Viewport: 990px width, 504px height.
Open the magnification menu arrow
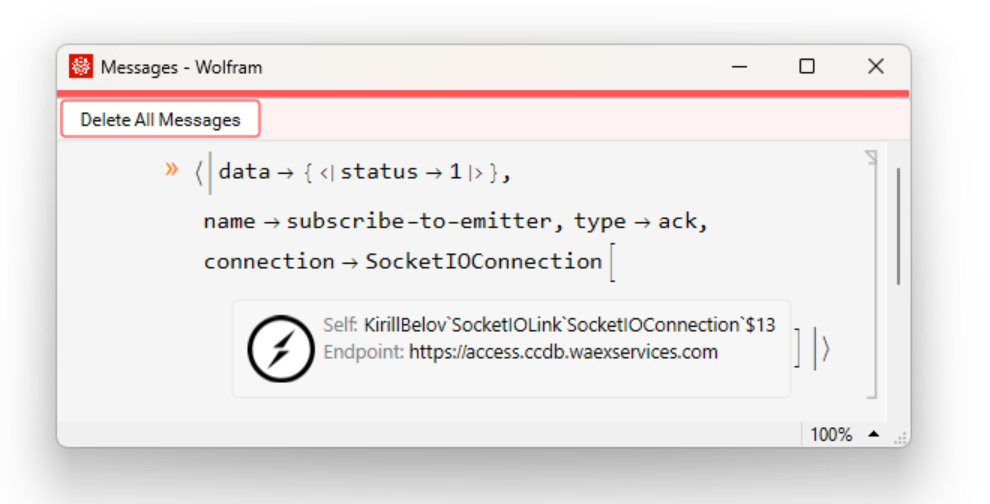click(874, 434)
